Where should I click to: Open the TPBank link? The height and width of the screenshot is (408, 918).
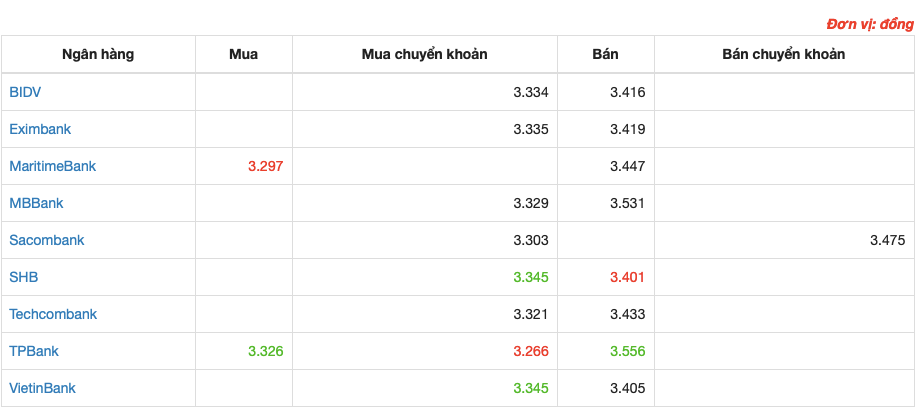tap(34, 351)
